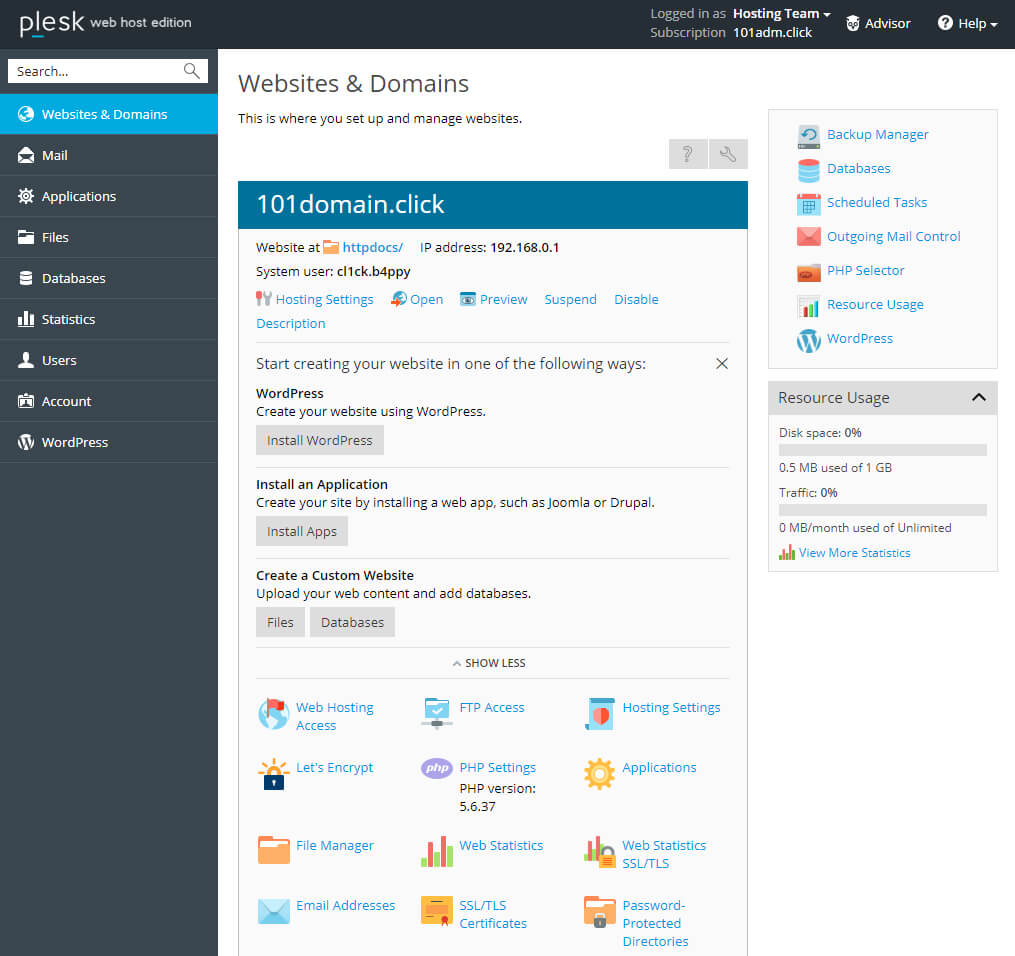Screen dimensions: 1015x956
Task: Open the Hosting Team user dropdown
Action: pos(781,14)
